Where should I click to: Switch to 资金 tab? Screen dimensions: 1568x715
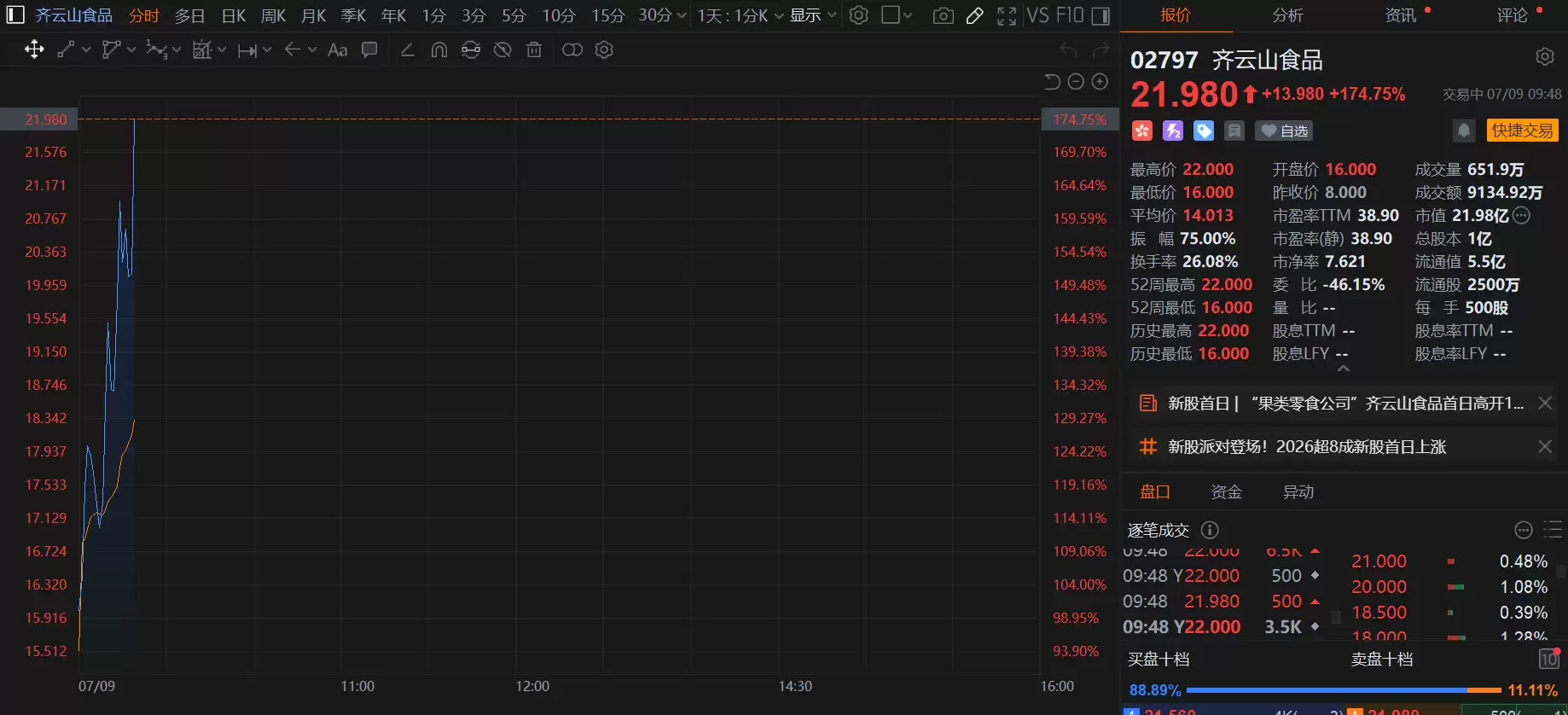[1226, 491]
